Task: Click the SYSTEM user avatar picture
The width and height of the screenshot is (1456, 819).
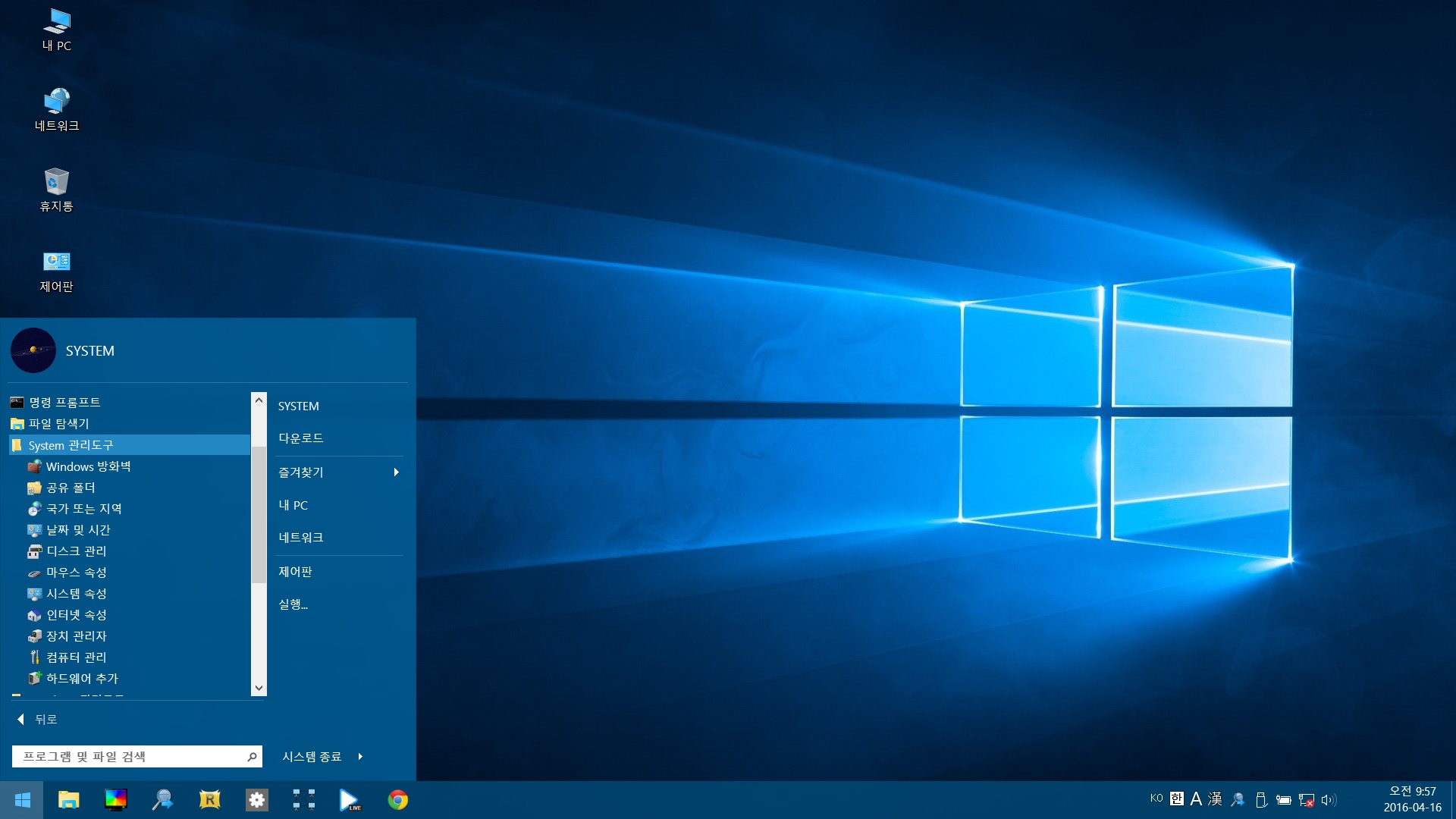Action: [x=33, y=350]
